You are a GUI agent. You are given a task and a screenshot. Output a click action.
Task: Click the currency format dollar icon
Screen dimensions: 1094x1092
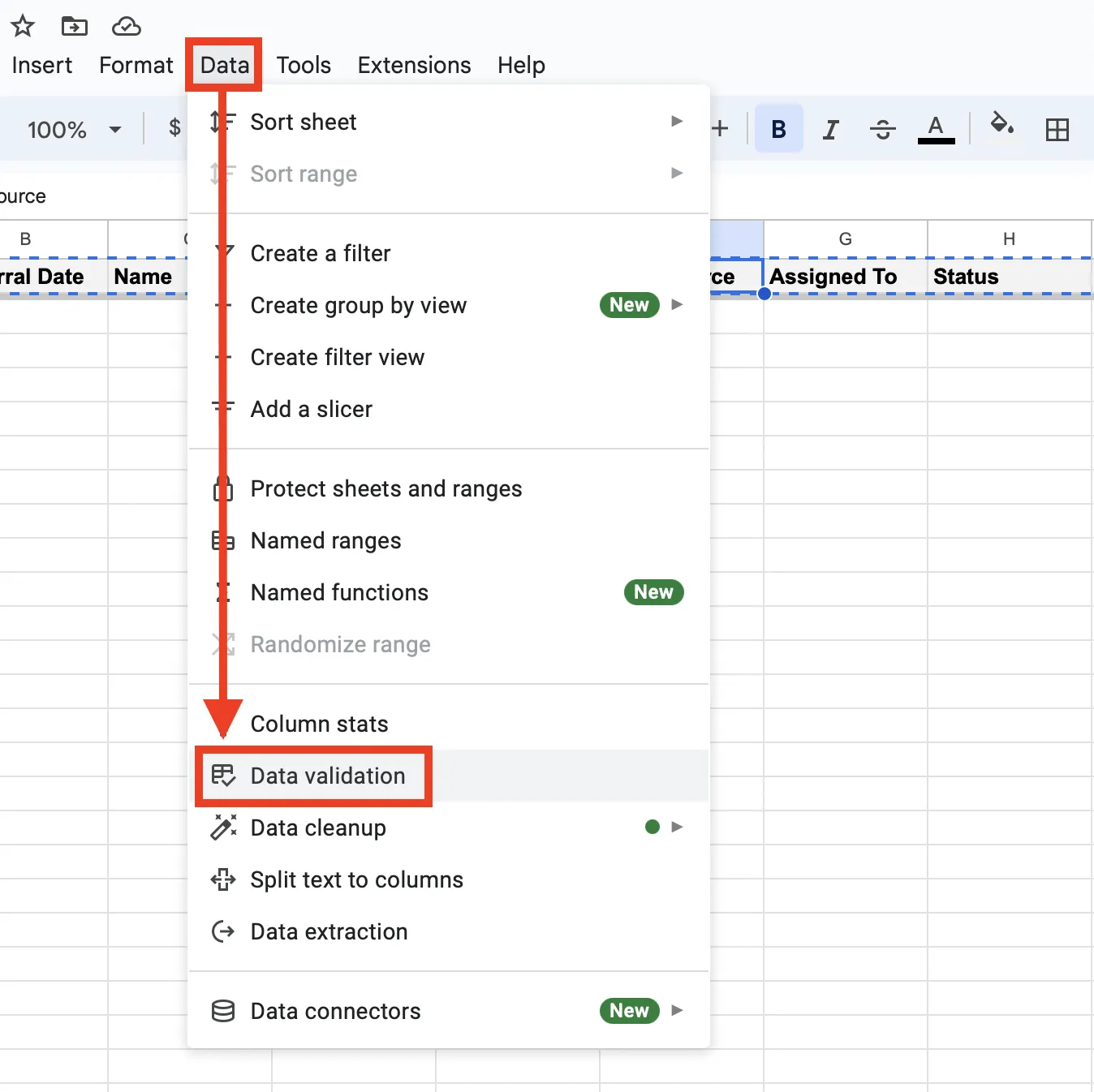point(174,127)
